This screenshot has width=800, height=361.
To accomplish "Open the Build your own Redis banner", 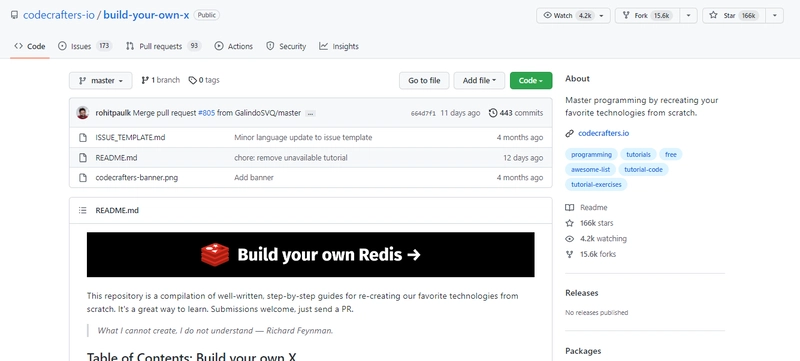I will coord(311,254).
